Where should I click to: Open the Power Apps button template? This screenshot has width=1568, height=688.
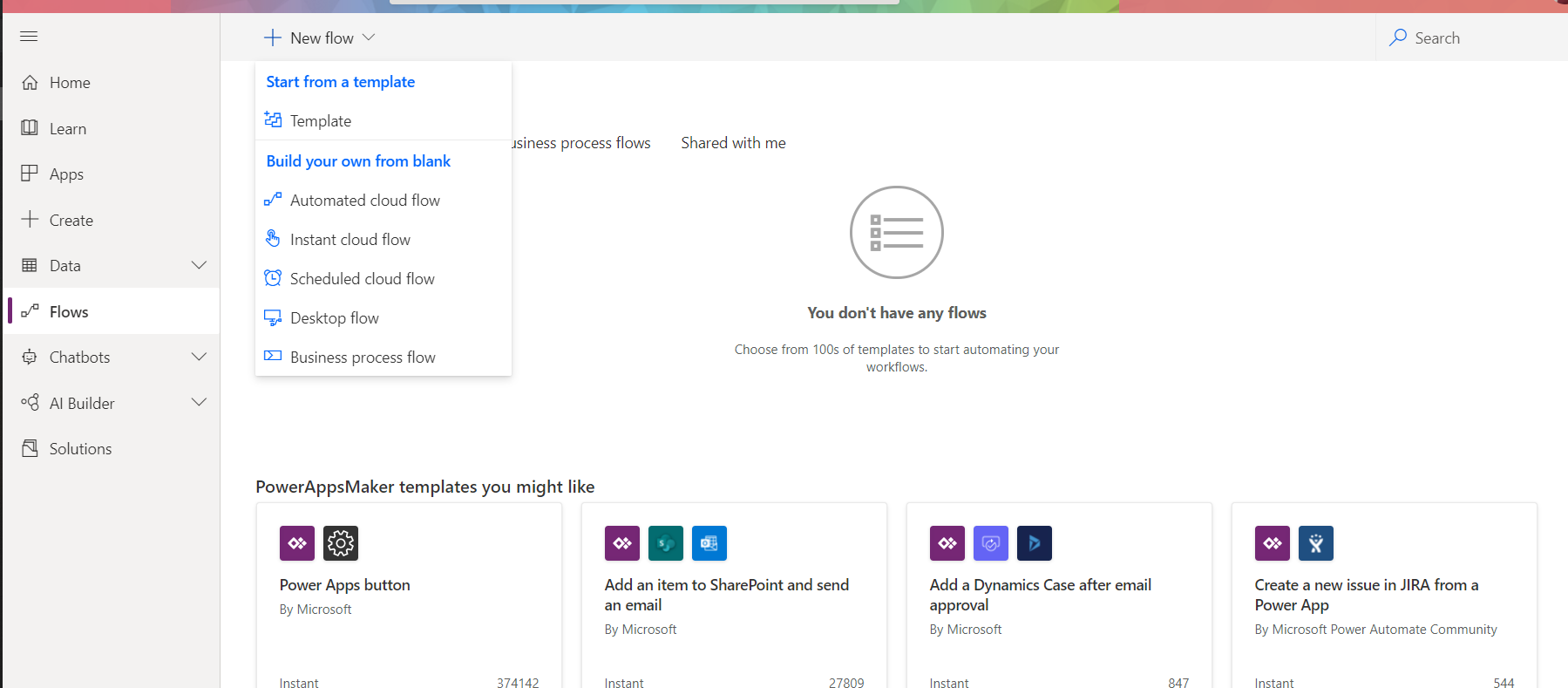tap(344, 585)
